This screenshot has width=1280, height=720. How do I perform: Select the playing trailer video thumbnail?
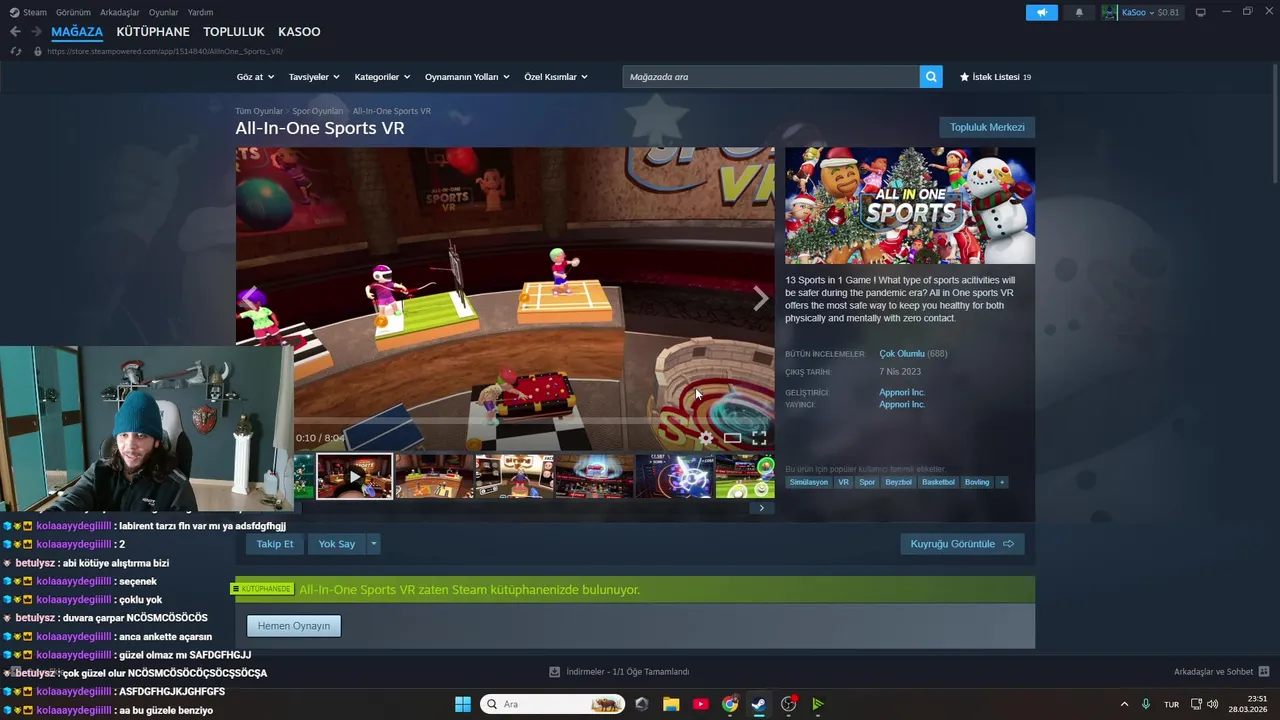[355, 476]
